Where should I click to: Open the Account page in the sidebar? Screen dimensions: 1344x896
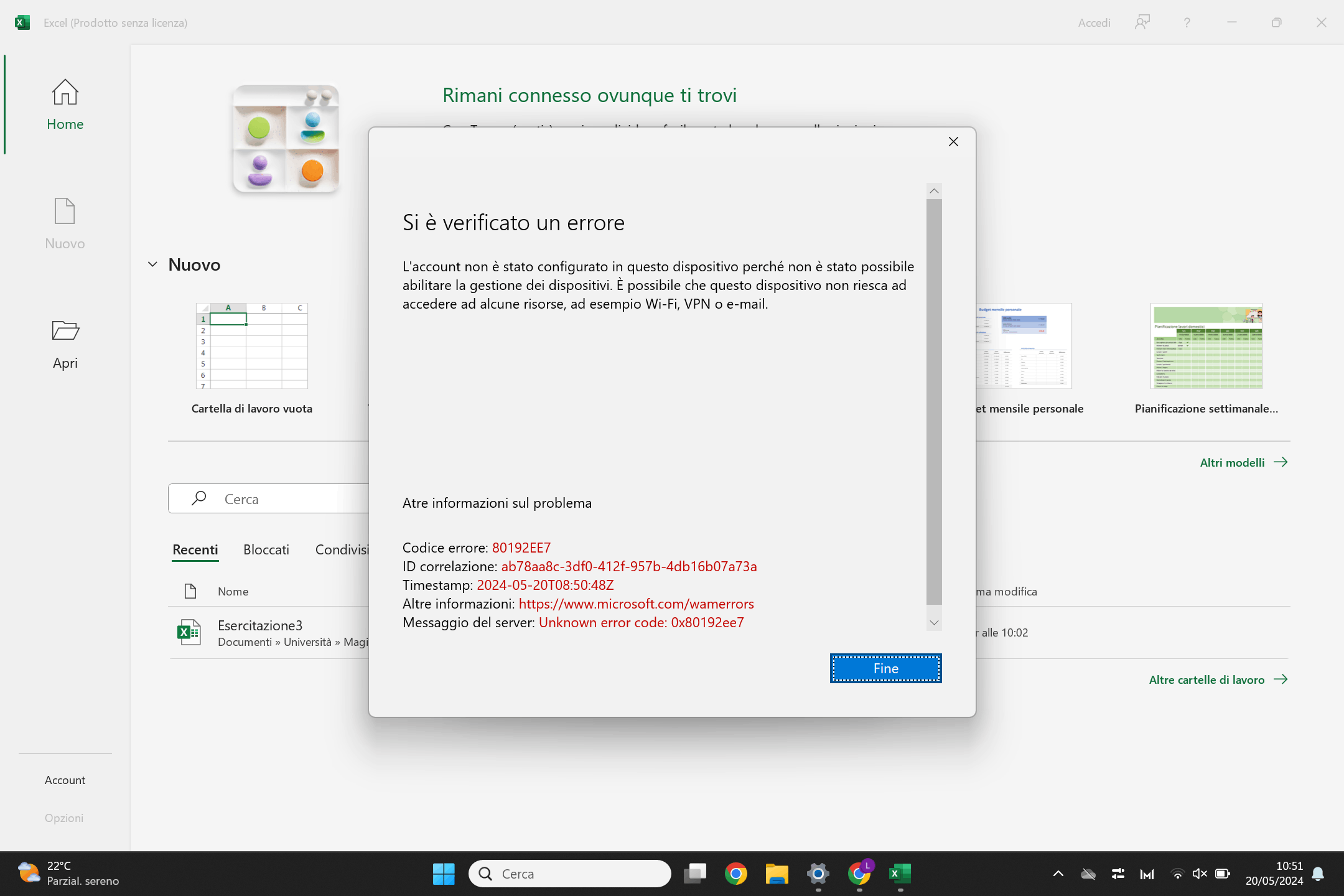65,780
